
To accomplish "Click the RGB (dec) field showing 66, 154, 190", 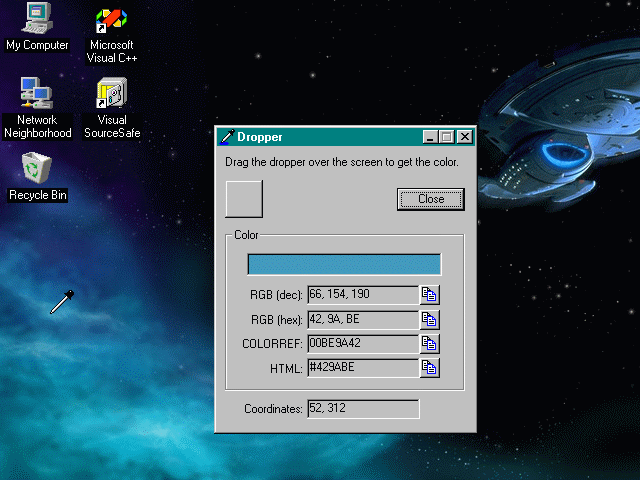I will pos(363,295).
